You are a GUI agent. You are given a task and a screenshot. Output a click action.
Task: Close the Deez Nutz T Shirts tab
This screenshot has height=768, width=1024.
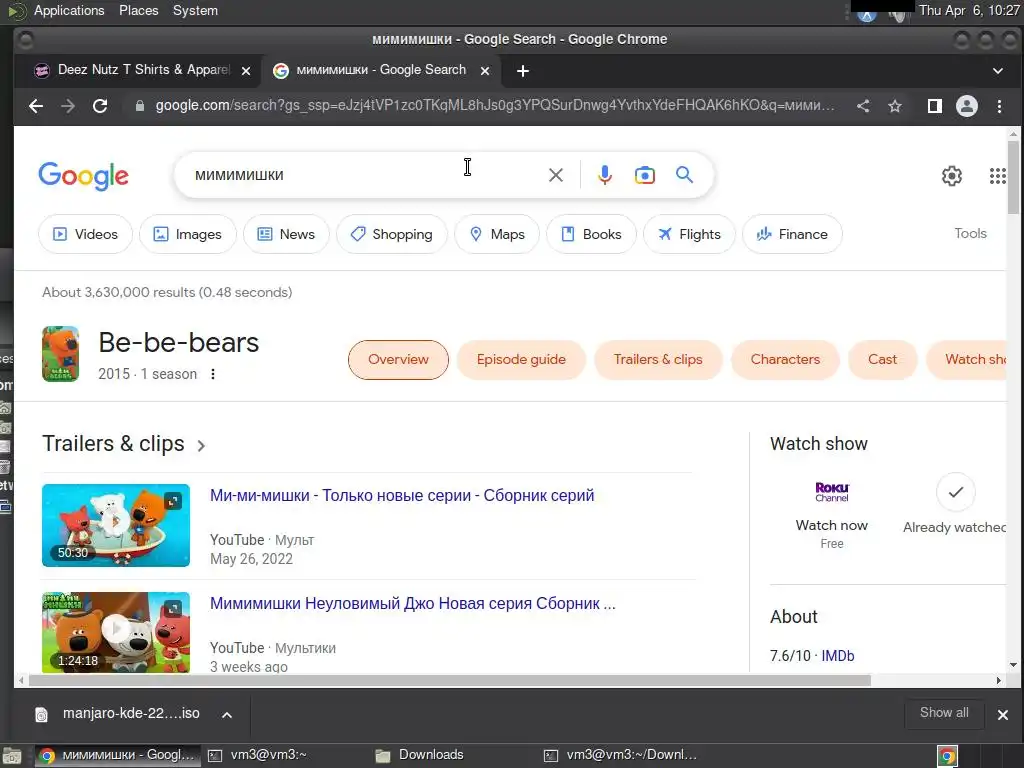tap(246, 71)
